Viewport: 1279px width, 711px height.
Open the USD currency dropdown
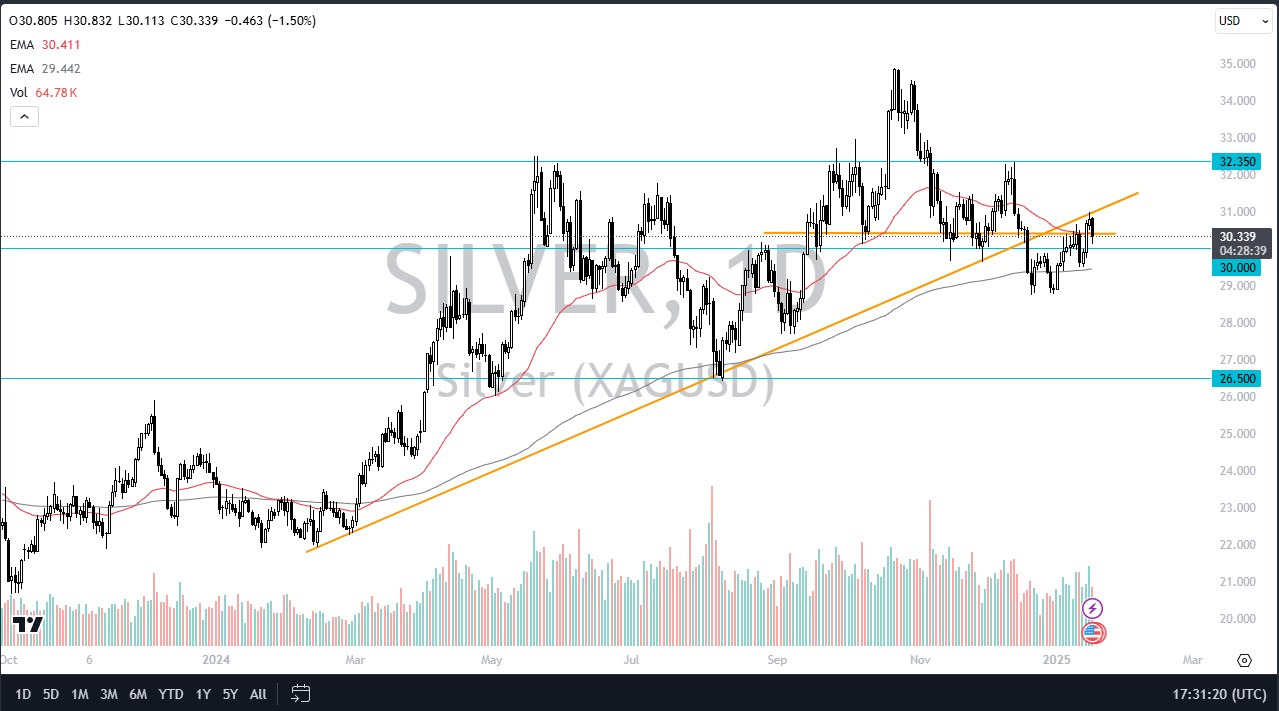(x=1242, y=20)
